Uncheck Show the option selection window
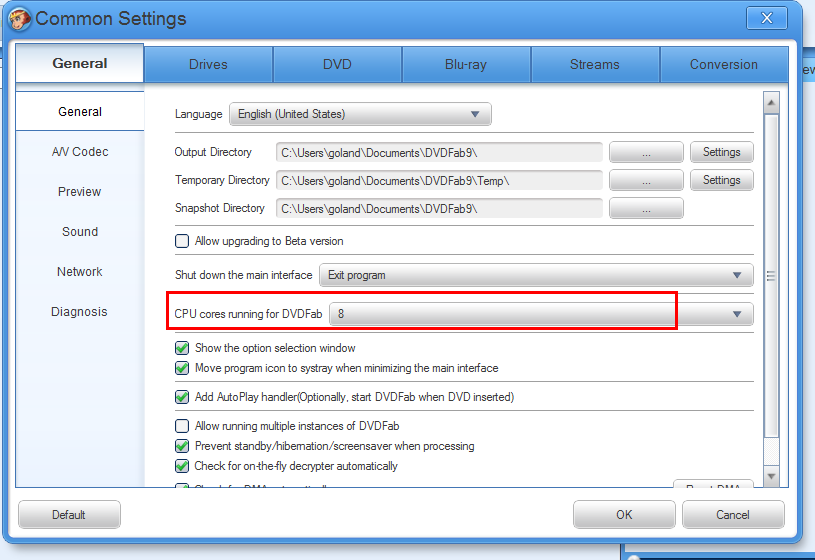This screenshot has height=560, width=815. [x=182, y=348]
